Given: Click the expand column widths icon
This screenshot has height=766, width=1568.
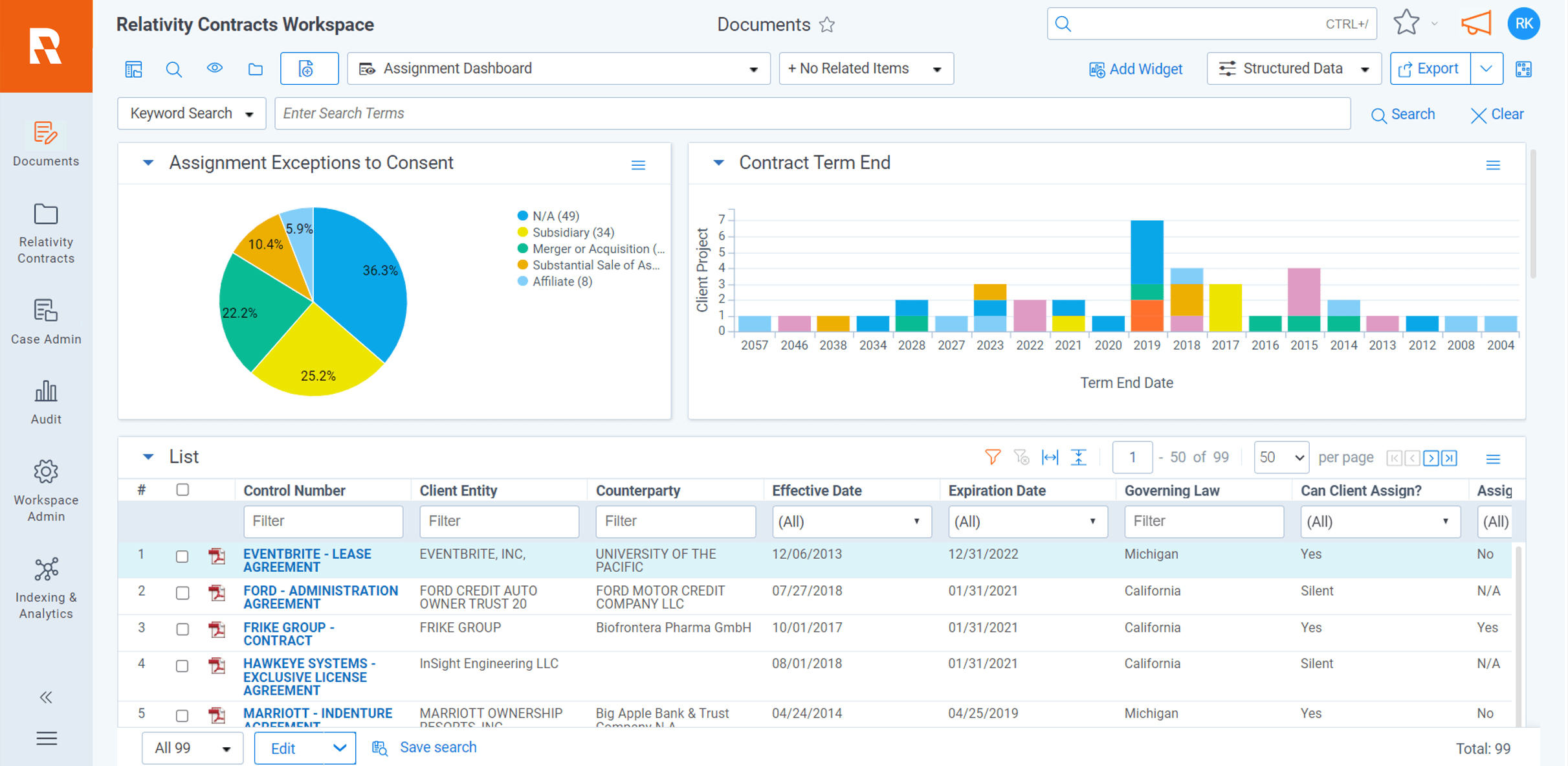Looking at the screenshot, I should [x=1050, y=457].
